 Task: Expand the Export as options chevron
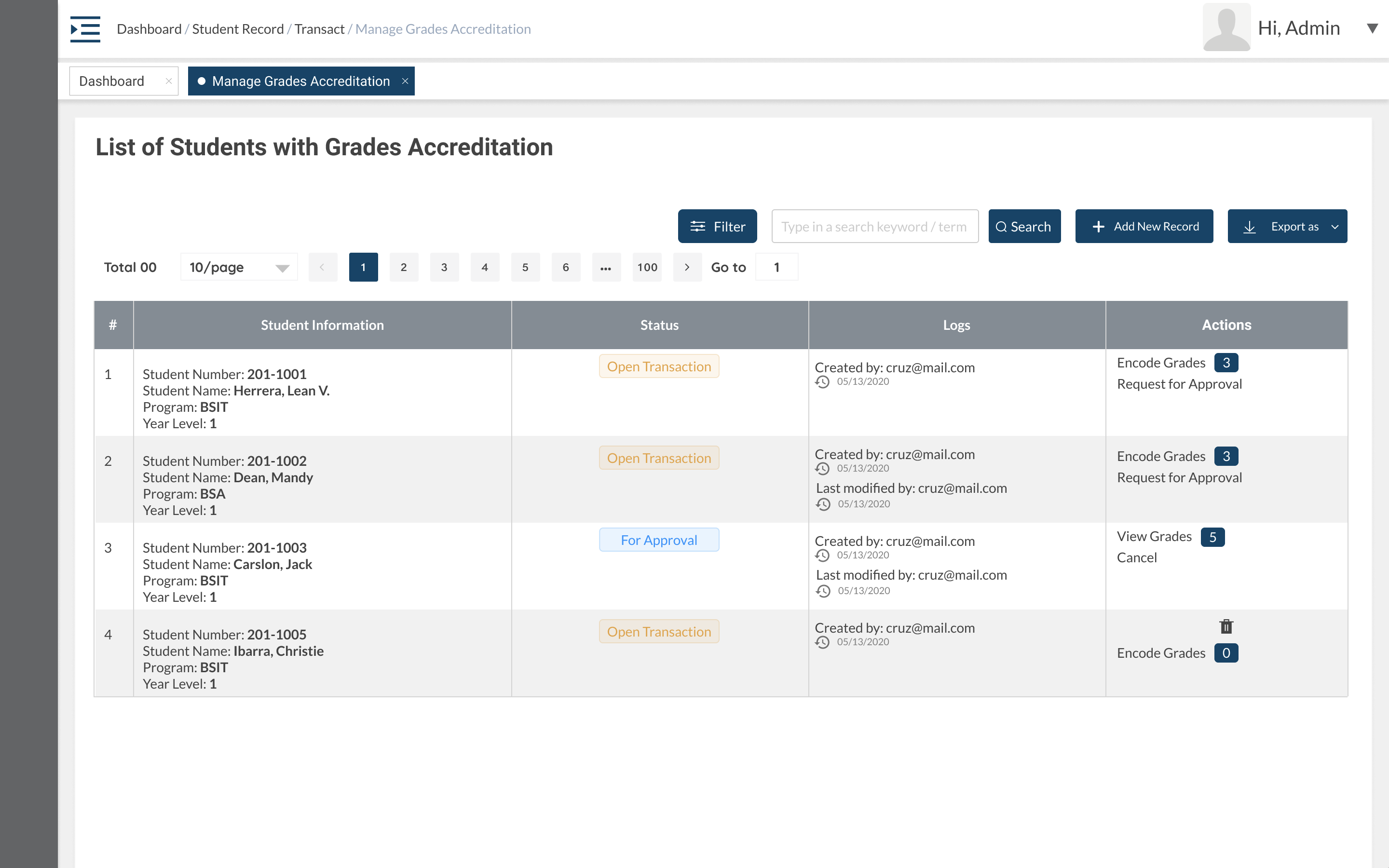coord(1334,226)
